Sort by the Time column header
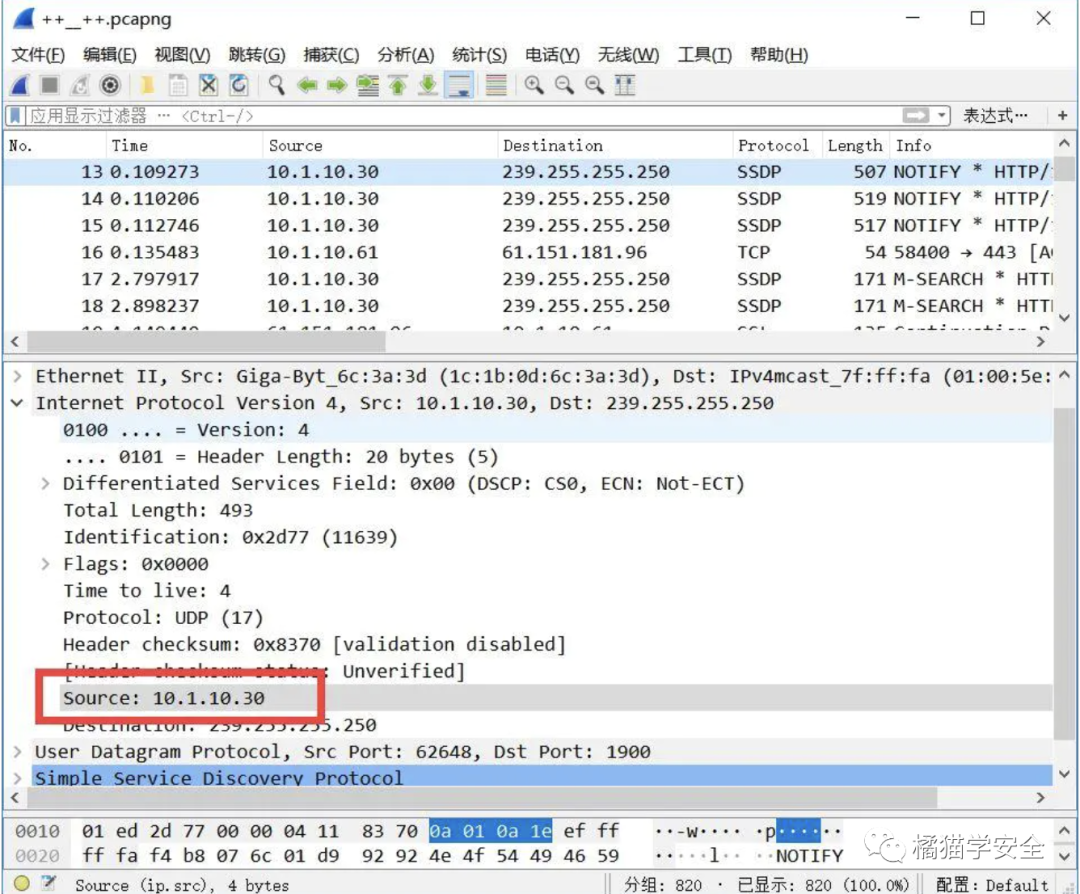1080x894 pixels. tap(185, 145)
